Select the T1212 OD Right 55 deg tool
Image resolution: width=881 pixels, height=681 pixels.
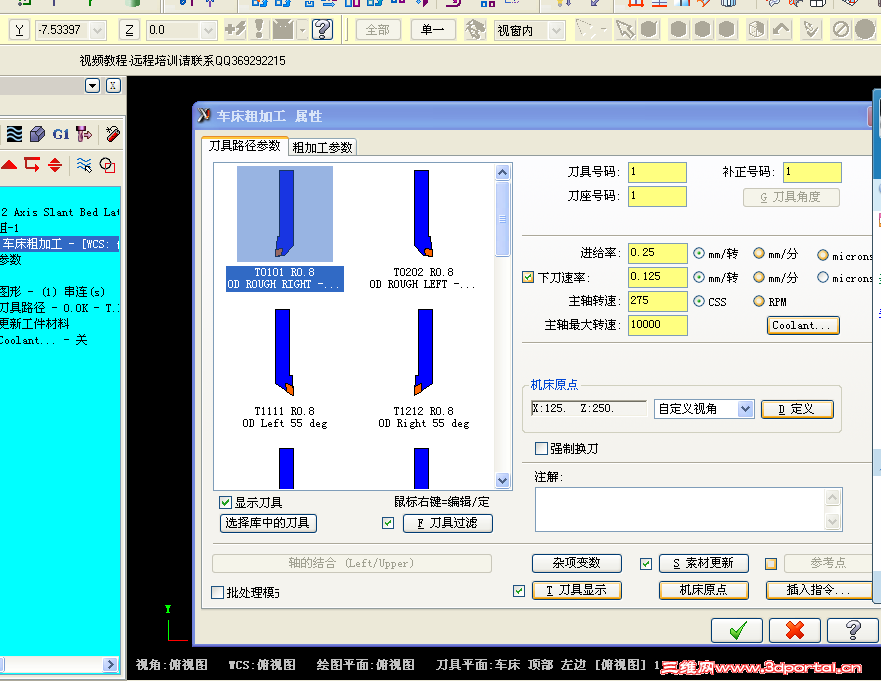coord(424,369)
